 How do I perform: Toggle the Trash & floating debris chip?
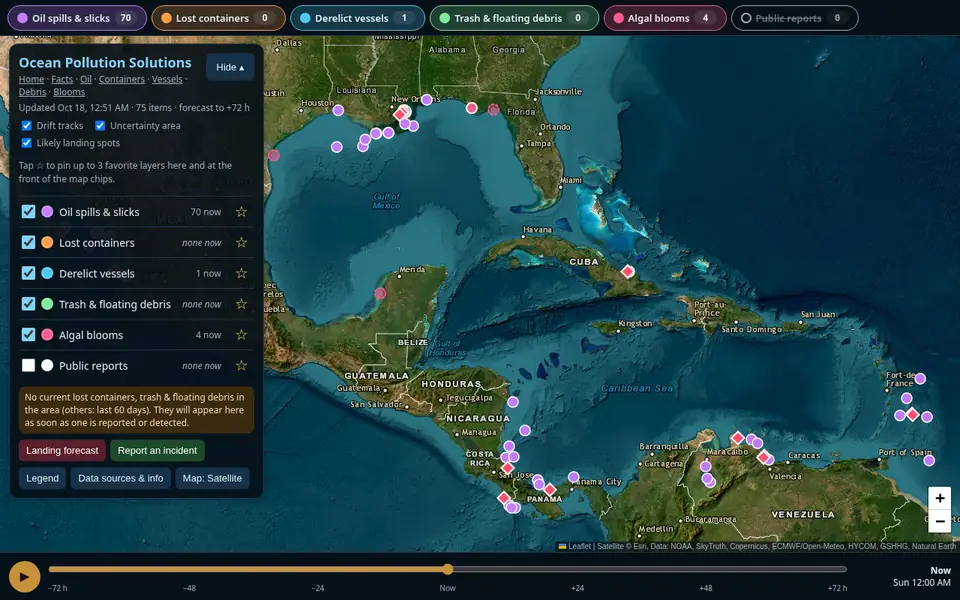[514, 18]
